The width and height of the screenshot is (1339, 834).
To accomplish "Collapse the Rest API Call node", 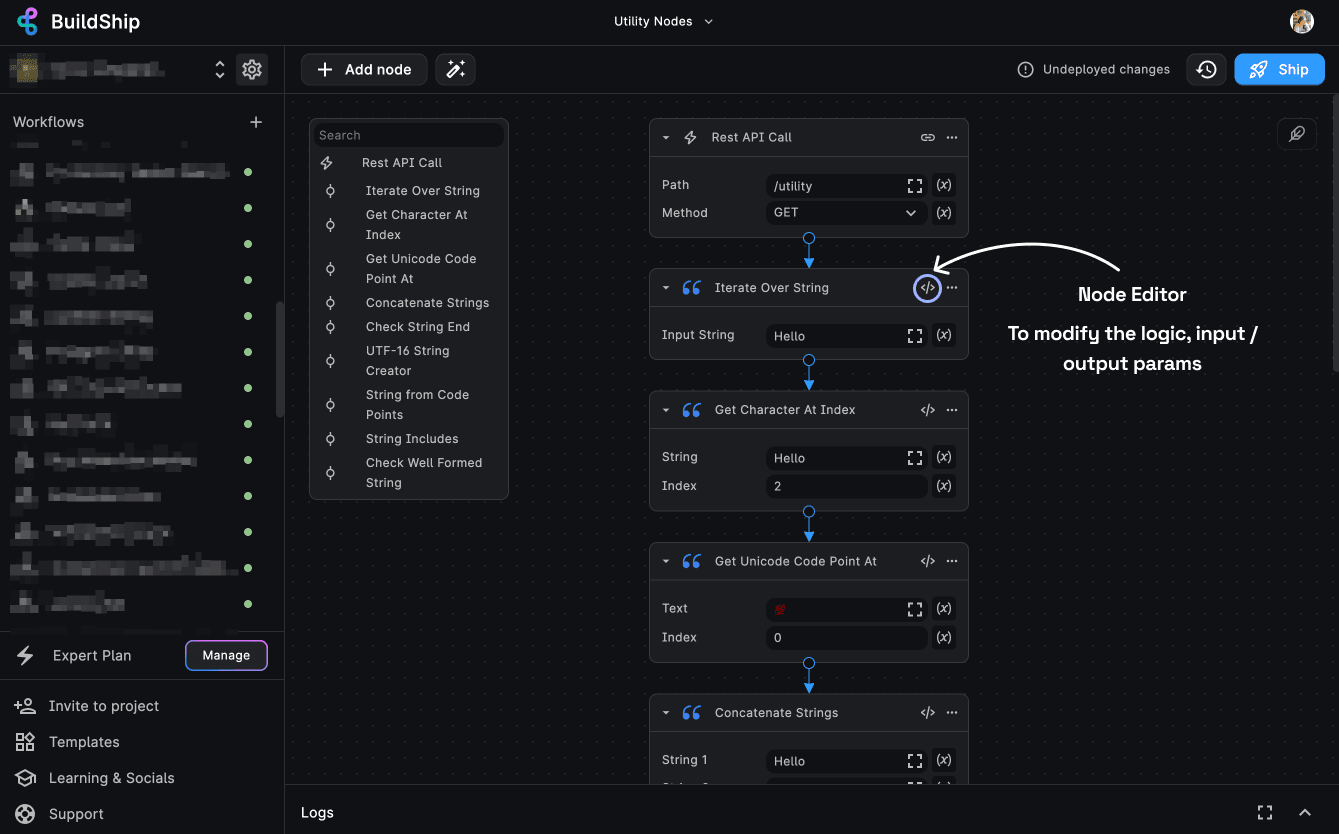I will pyautogui.click(x=665, y=137).
